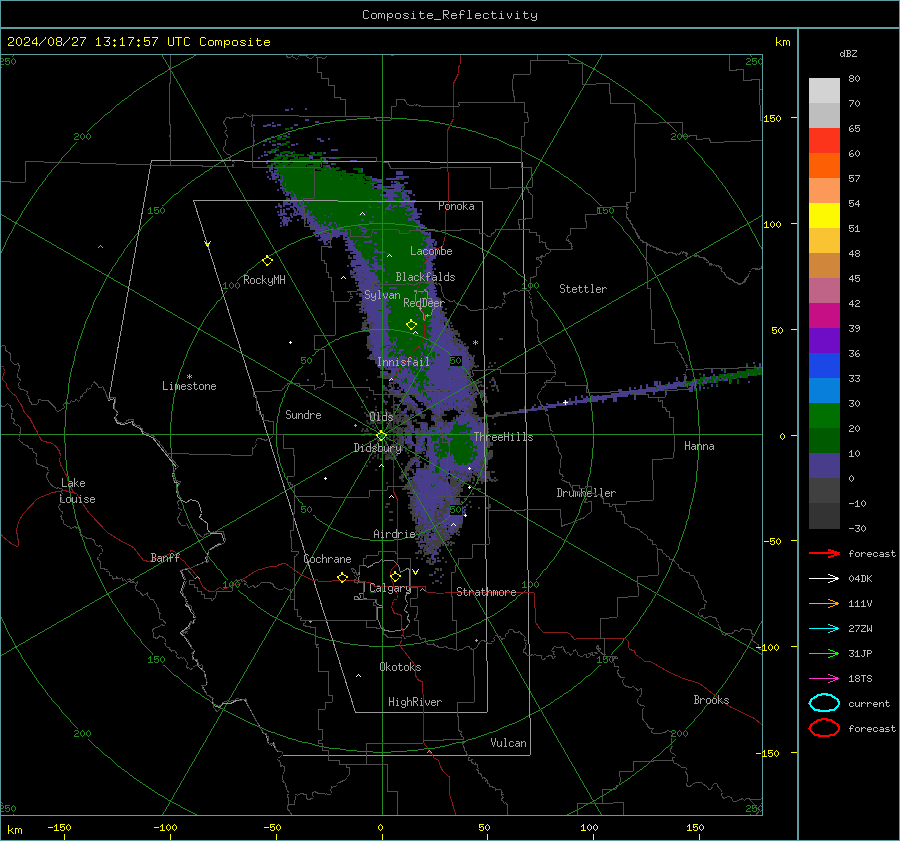Click the cyan current ellipse icon
The width and height of the screenshot is (900, 841).
click(x=824, y=703)
